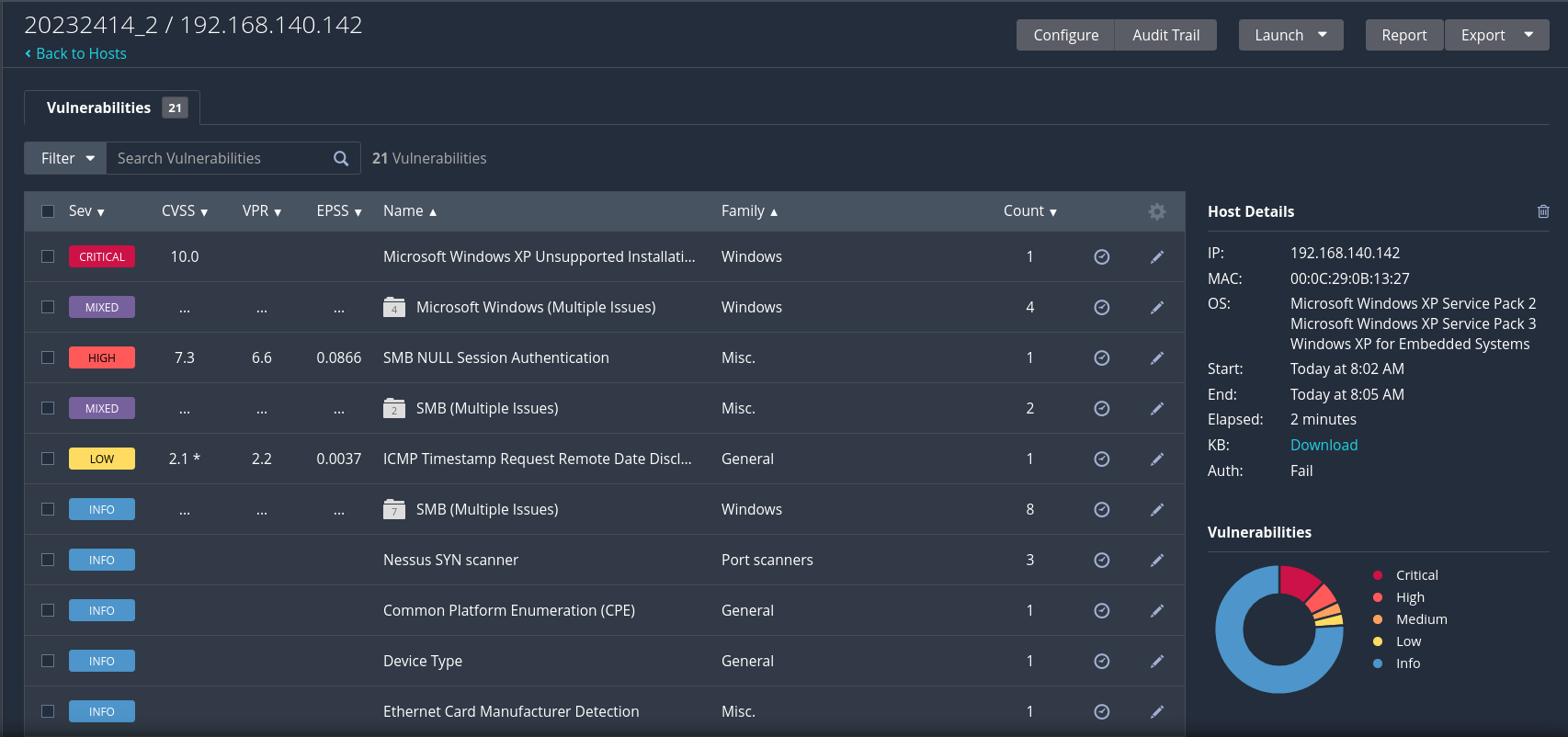Select the Common Platform Enumeration row checkbox
Viewport: 1568px width, 737px height.
coord(48,610)
